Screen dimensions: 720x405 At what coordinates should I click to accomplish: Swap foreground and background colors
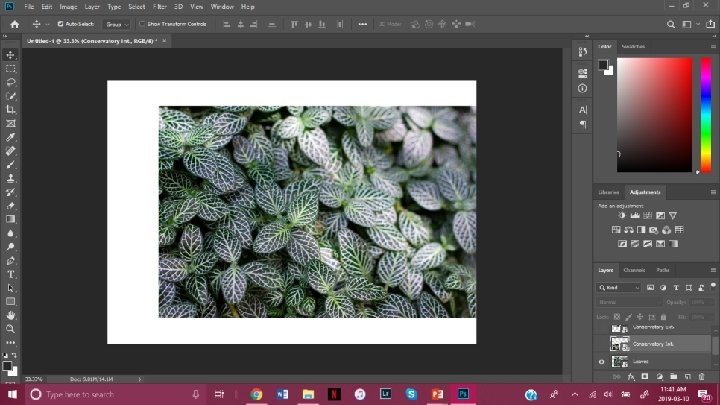coord(14,355)
